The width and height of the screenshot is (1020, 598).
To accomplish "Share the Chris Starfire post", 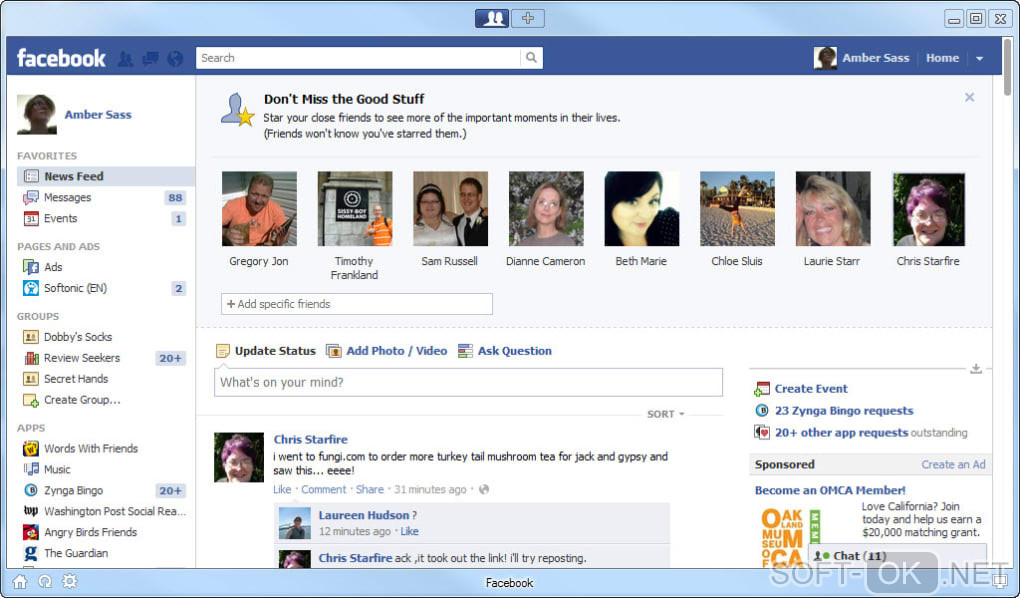I will click(x=369, y=489).
